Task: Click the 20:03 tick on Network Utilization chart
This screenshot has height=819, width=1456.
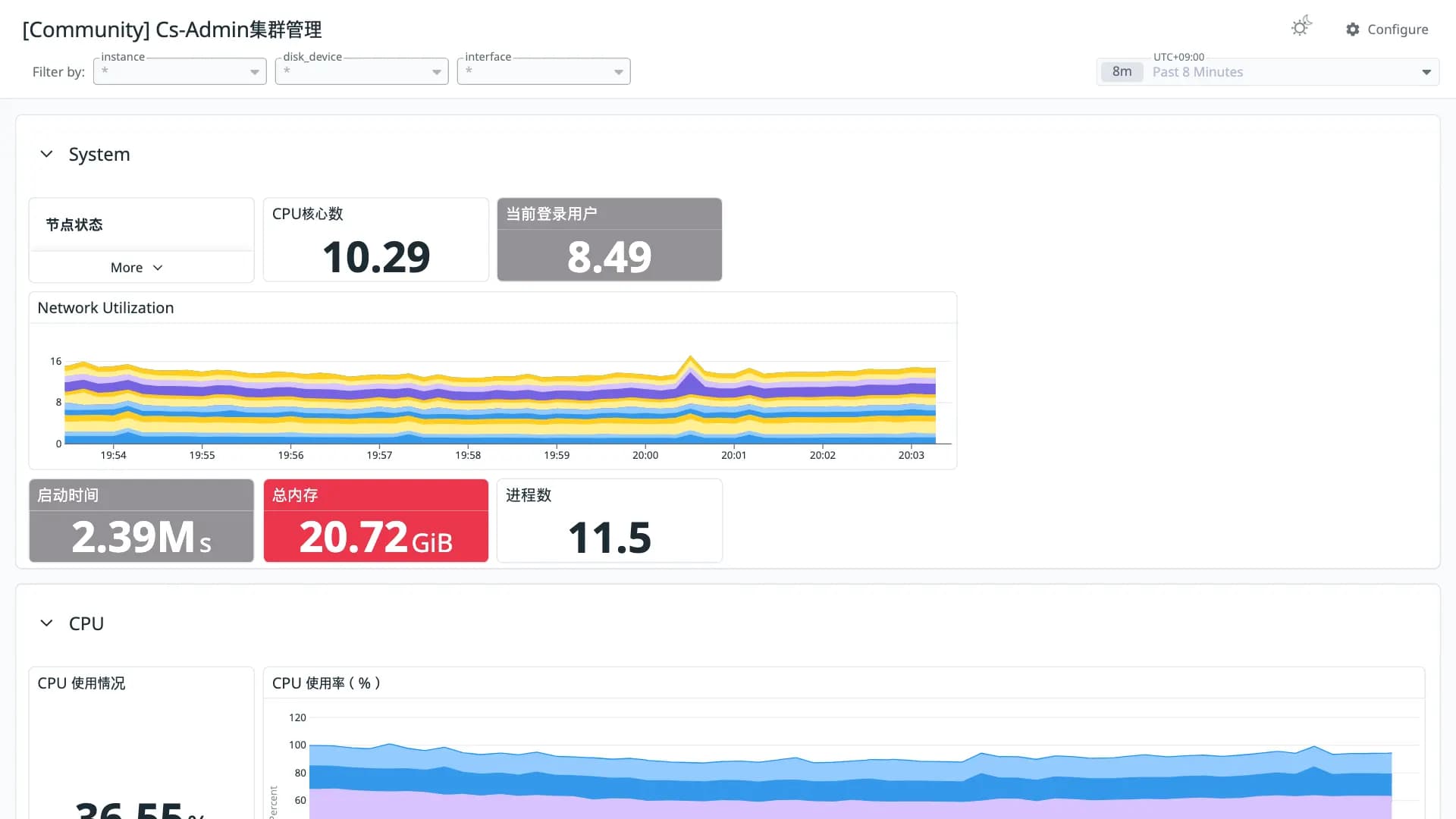Action: pyautogui.click(x=912, y=455)
